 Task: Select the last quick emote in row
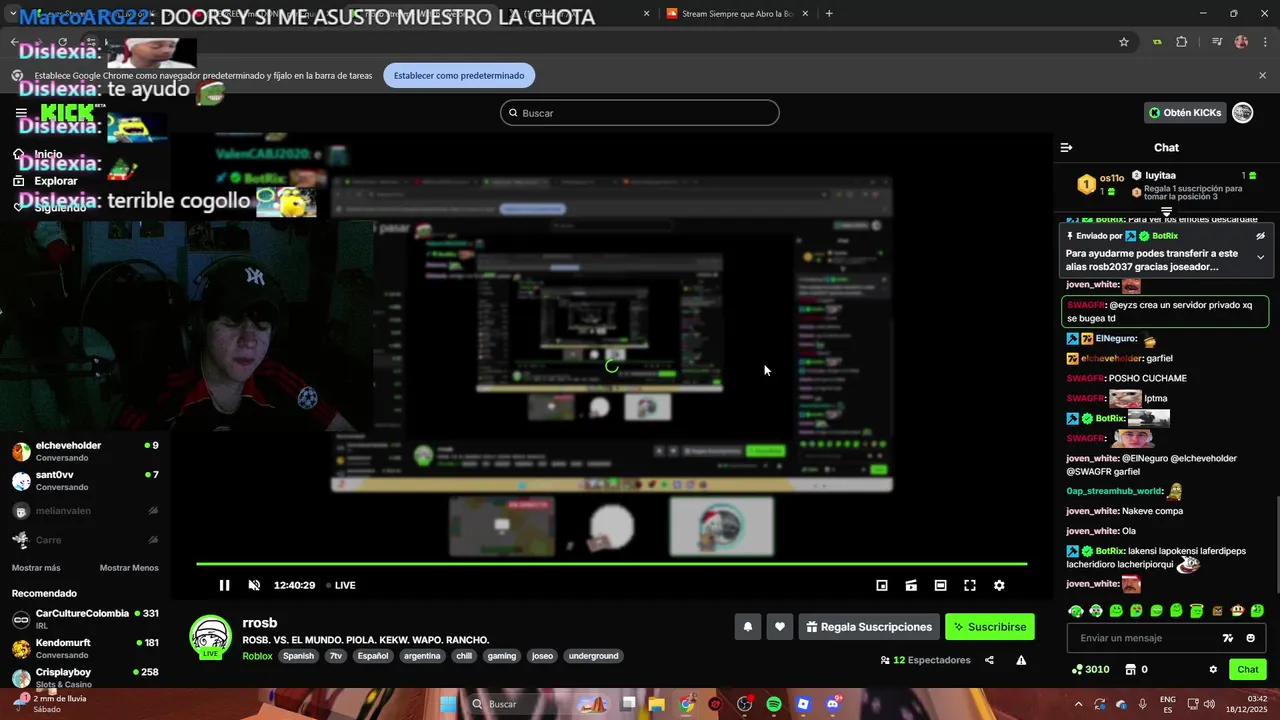point(1257,610)
